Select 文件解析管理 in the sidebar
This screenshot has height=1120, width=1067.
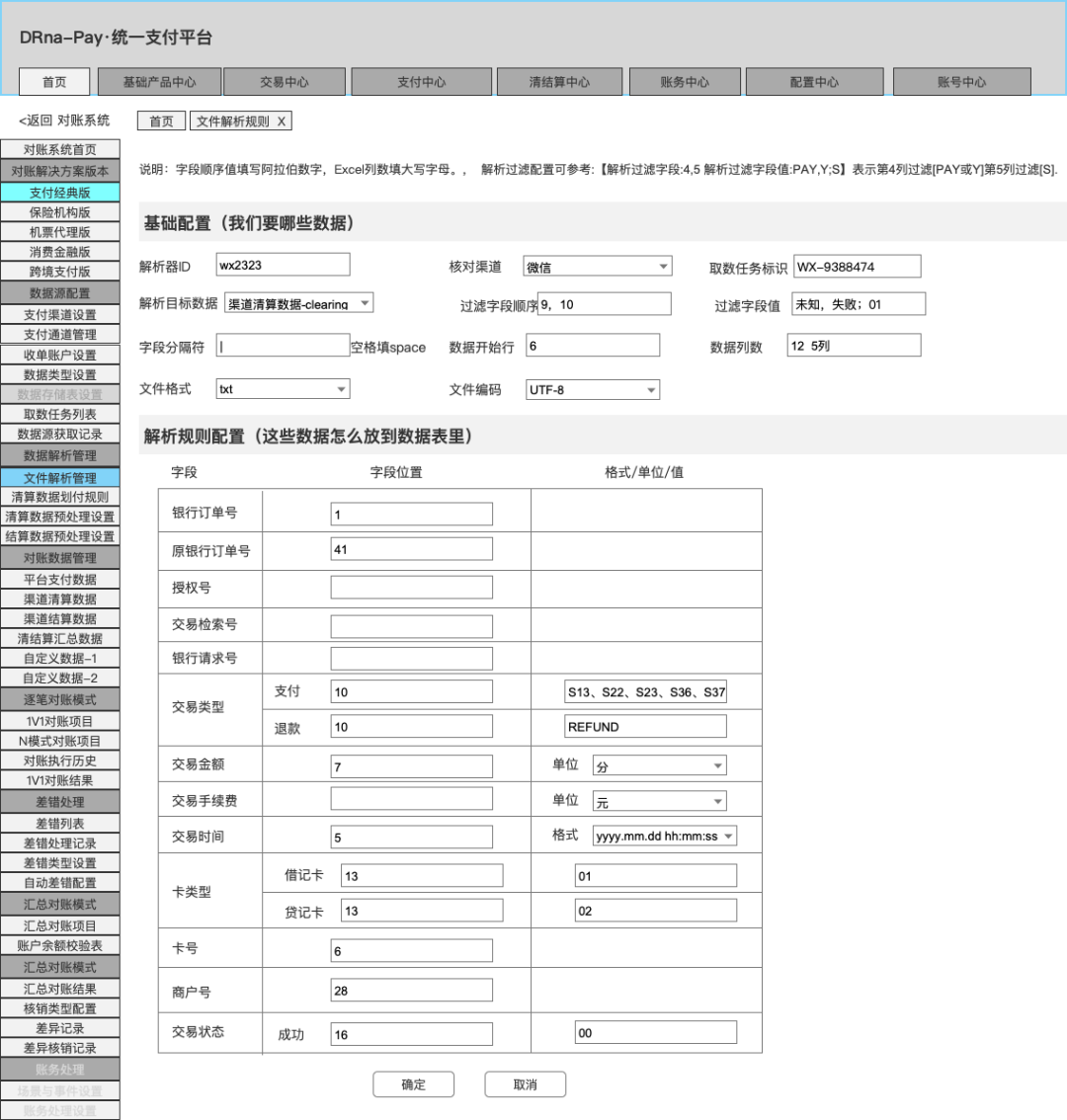(60, 476)
